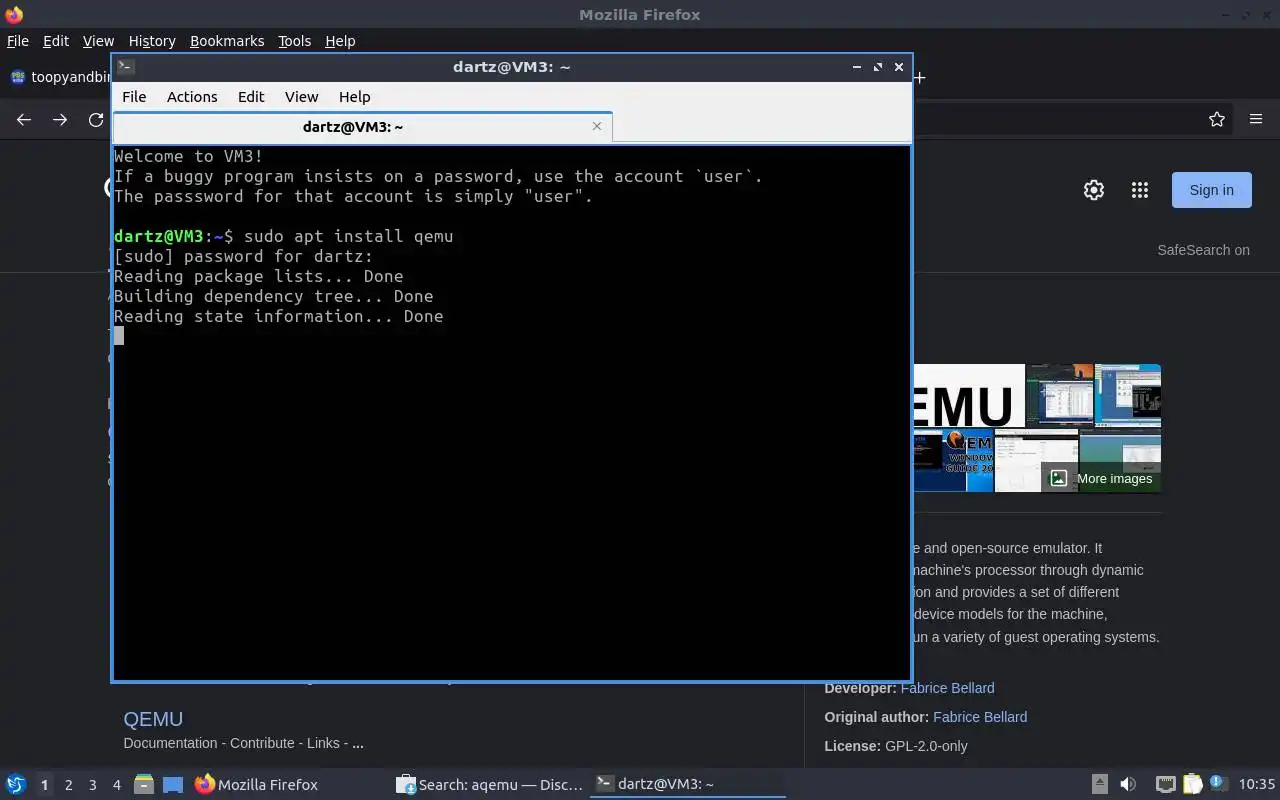Open Firefox Edit menu
1280x800 pixels.
tap(56, 41)
